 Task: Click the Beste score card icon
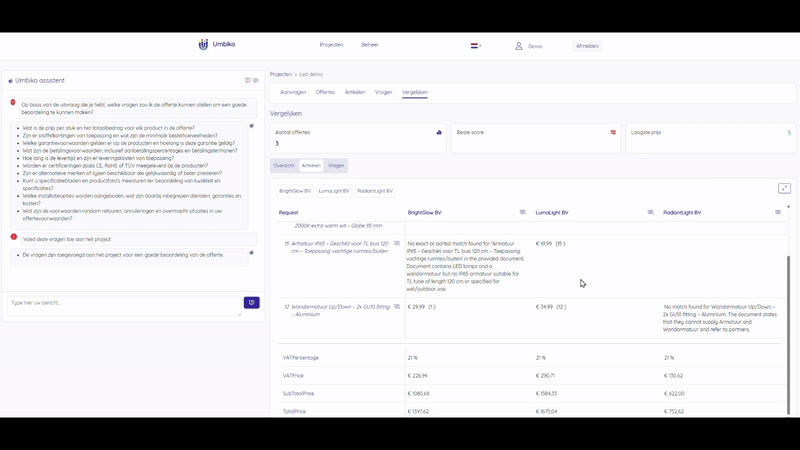[x=613, y=133]
